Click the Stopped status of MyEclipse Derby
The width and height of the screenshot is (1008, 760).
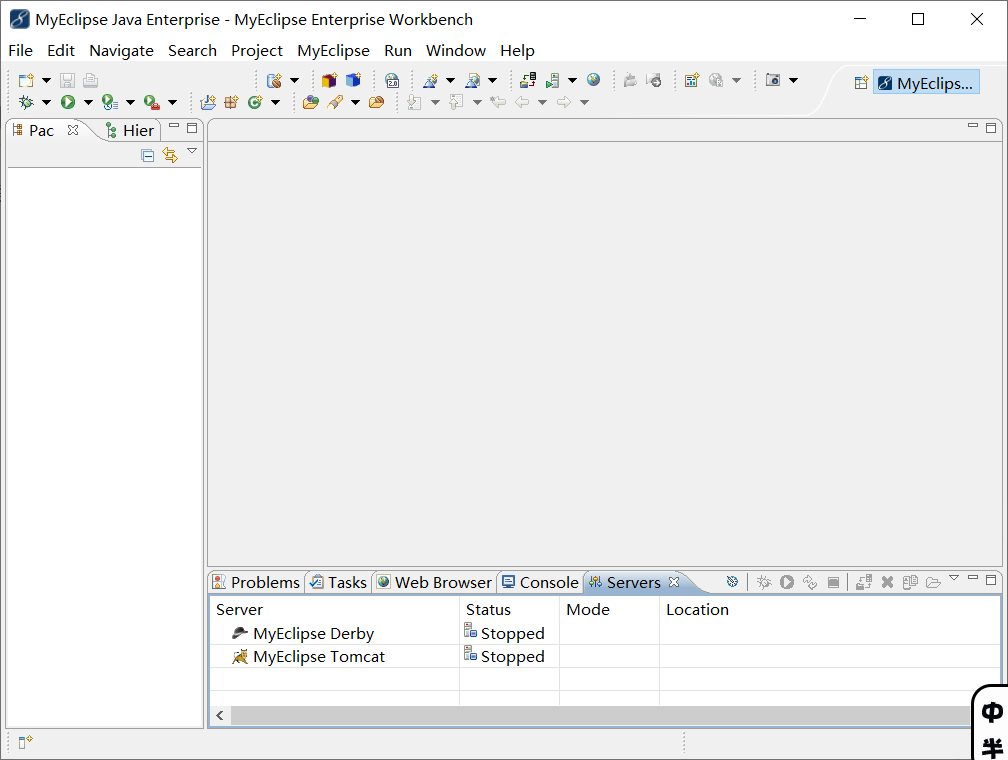pos(505,633)
